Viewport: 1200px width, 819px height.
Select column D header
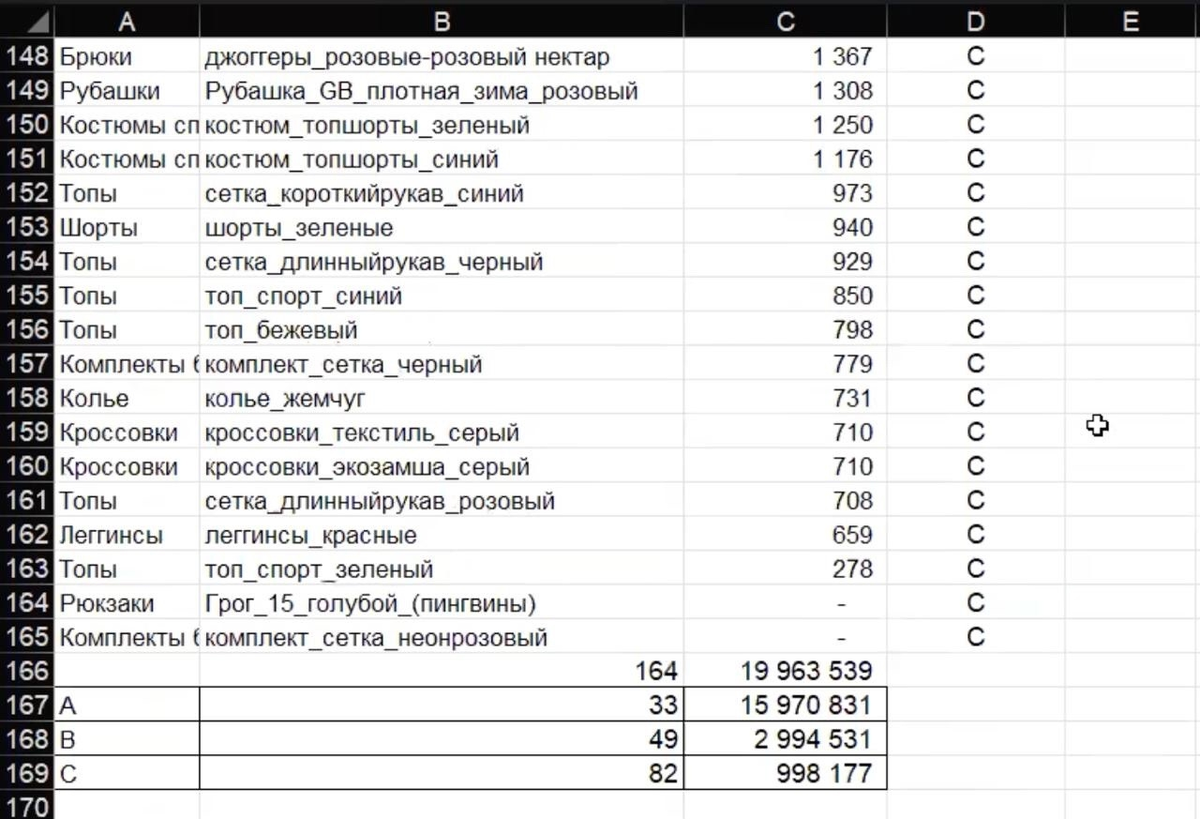coord(976,21)
